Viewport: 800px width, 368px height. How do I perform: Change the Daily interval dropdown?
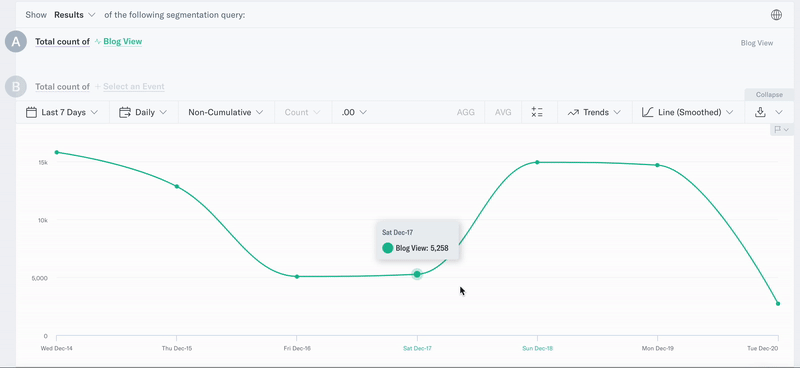143,112
